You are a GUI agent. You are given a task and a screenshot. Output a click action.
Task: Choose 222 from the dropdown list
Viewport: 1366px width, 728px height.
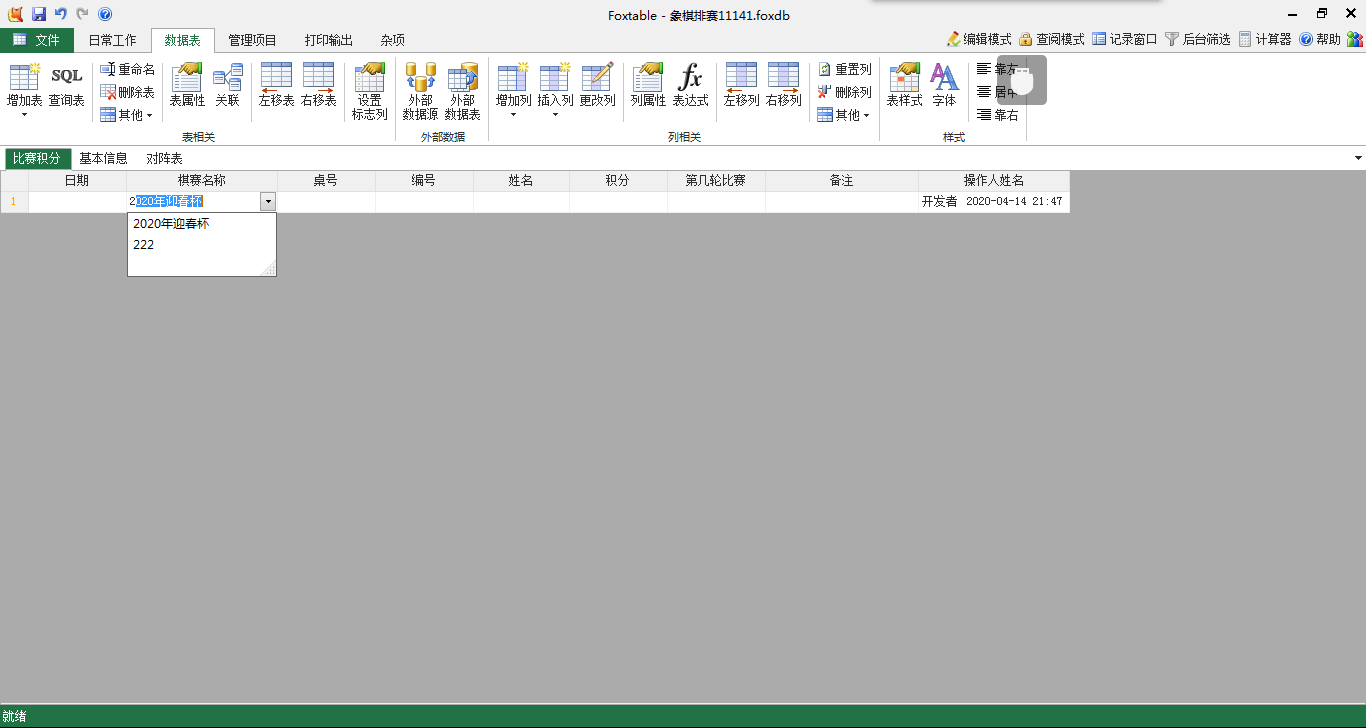[144, 245]
